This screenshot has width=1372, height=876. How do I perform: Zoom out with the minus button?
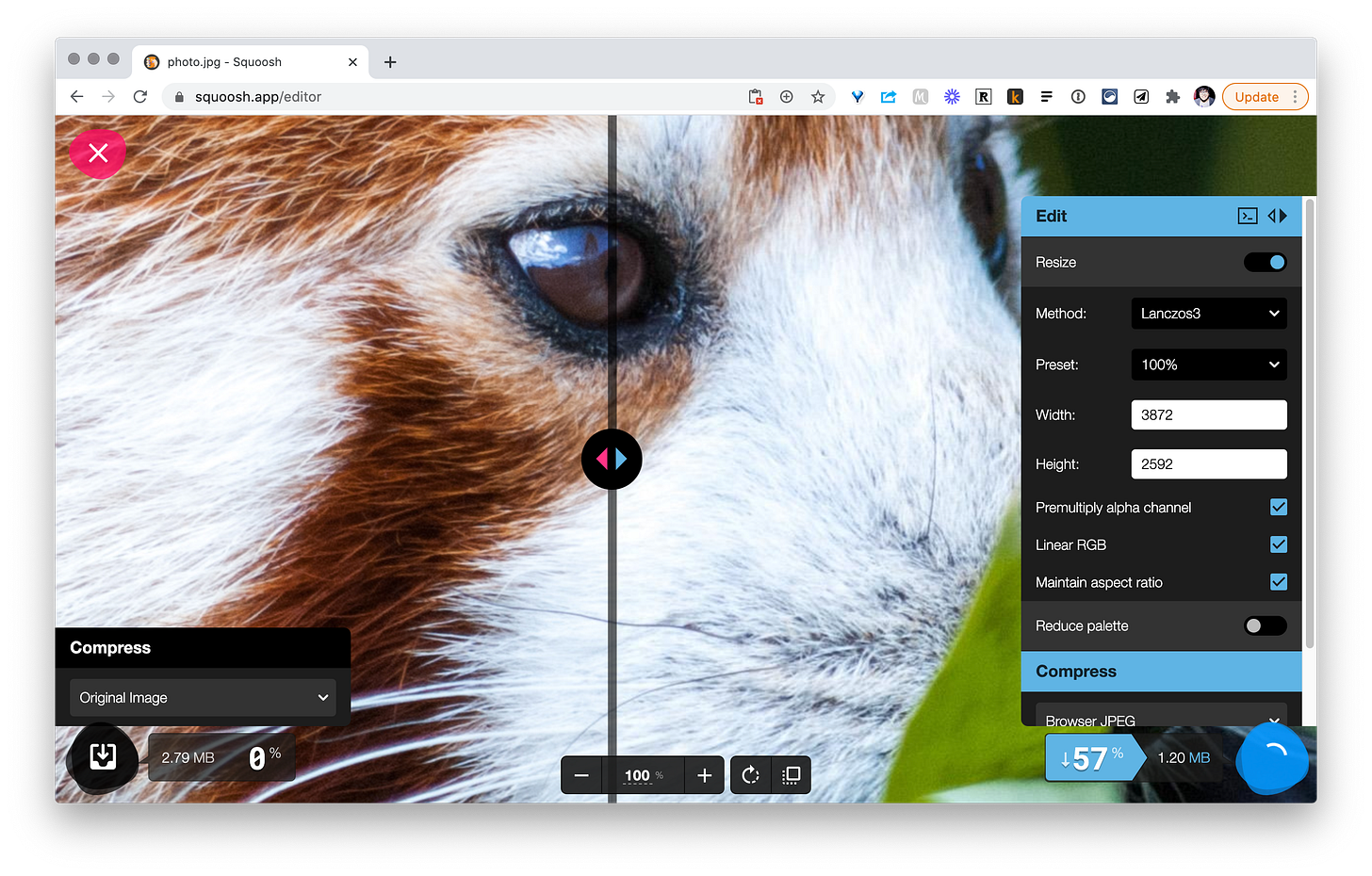coord(581,775)
